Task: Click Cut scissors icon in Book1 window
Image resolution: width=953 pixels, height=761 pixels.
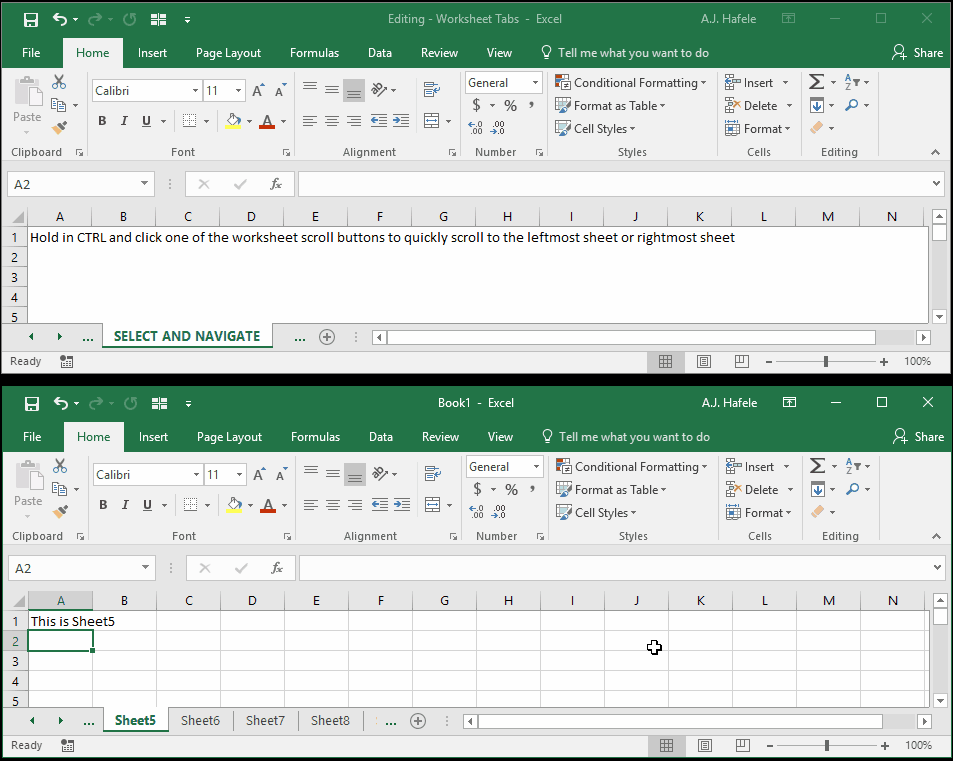Action: (x=60, y=466)
